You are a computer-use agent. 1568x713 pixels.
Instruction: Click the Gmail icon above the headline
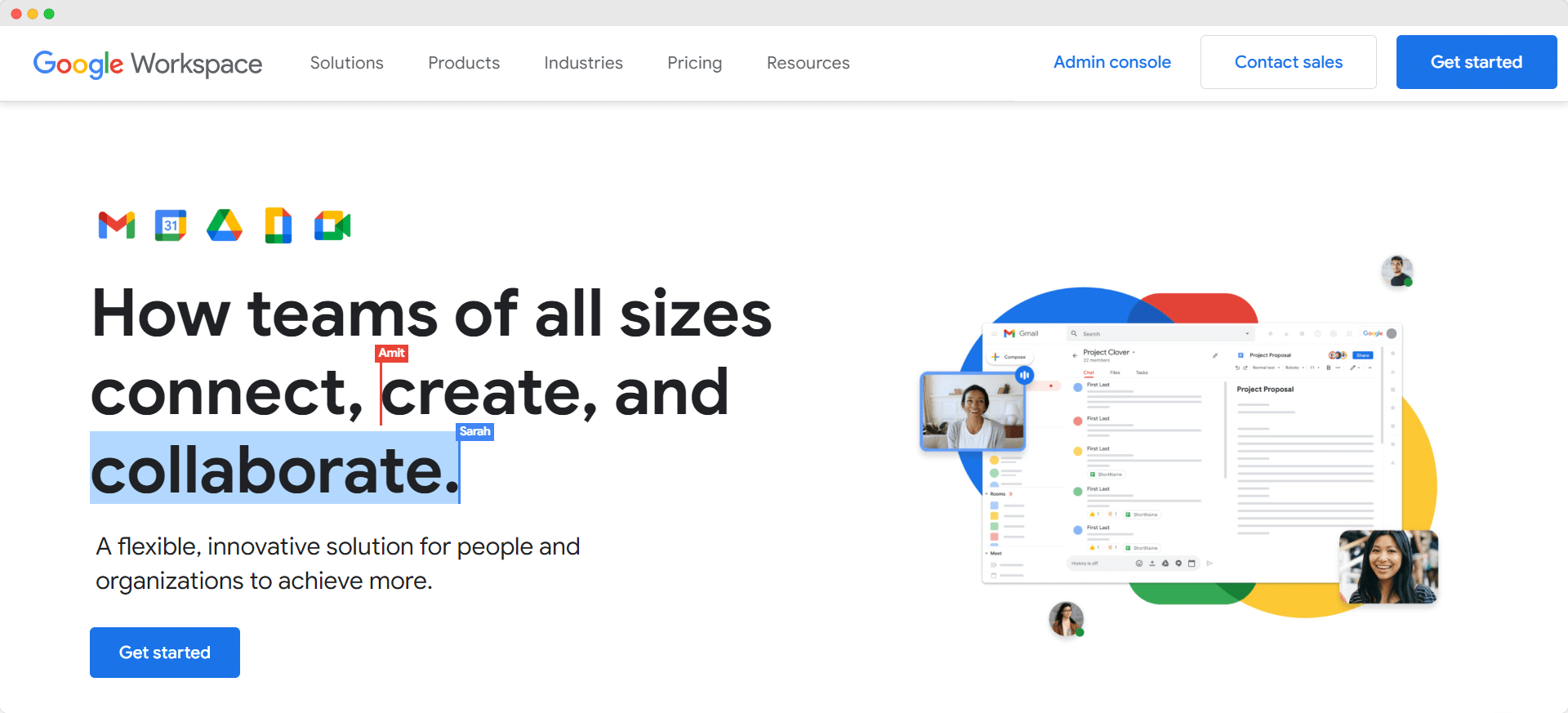[x=117, y=225]
